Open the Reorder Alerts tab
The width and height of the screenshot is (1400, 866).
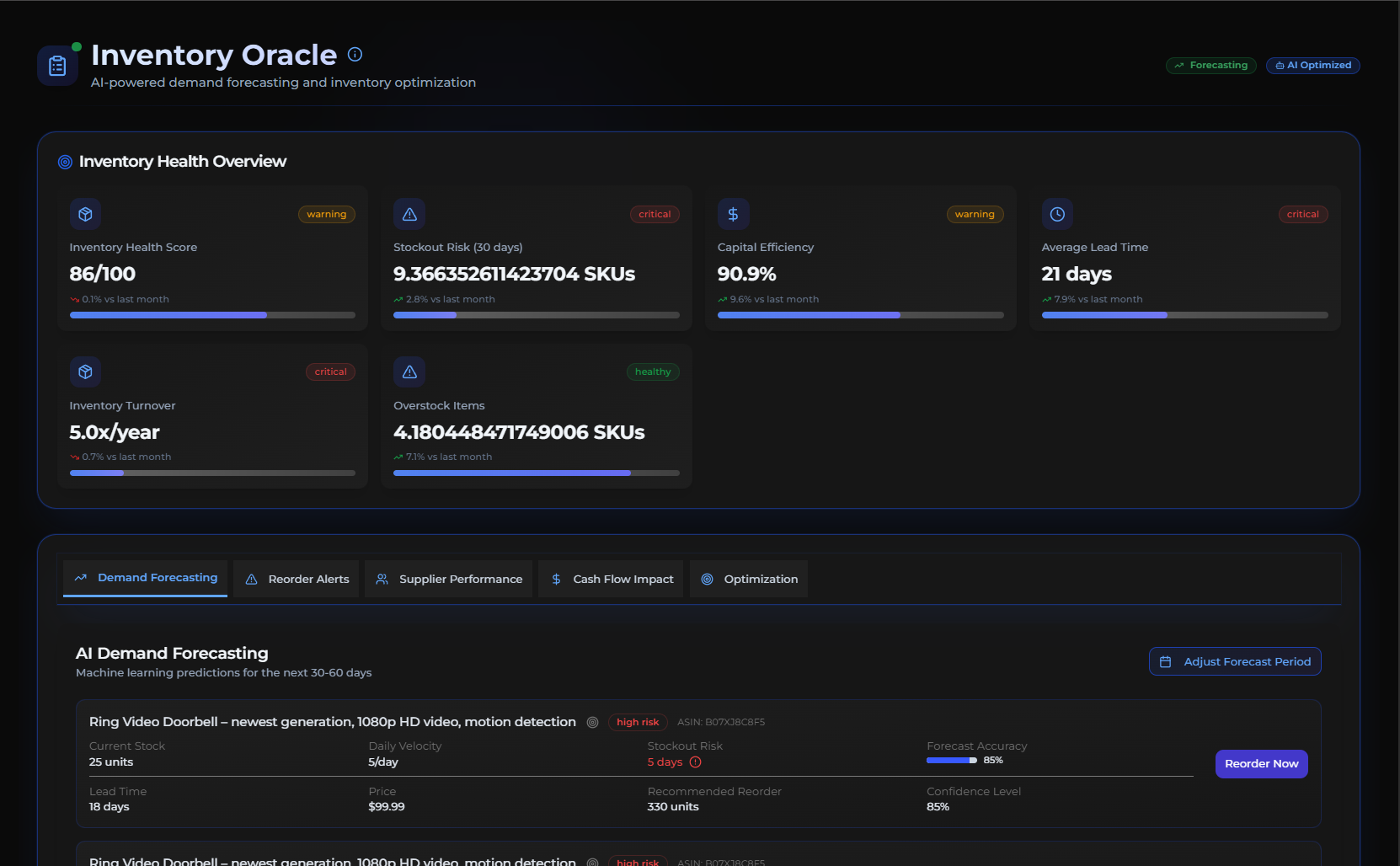(297, 579)
